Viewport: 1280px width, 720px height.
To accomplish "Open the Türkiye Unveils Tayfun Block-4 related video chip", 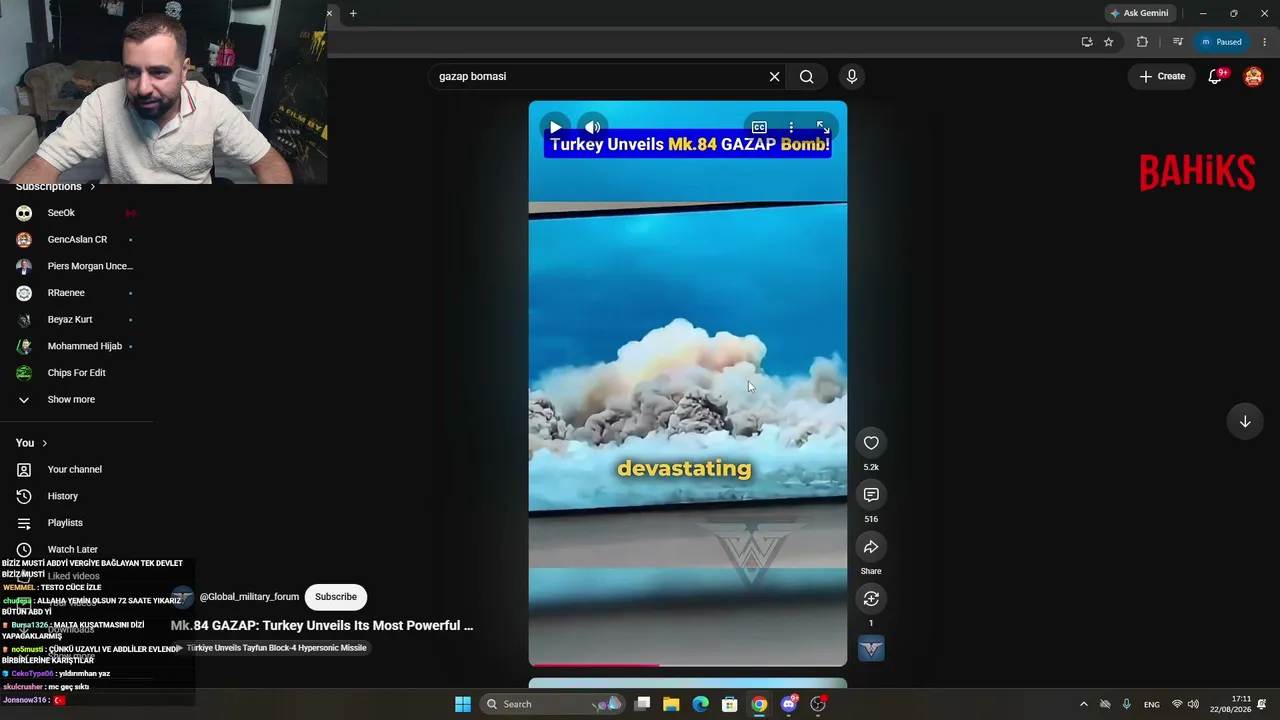I will coord(271,648).
